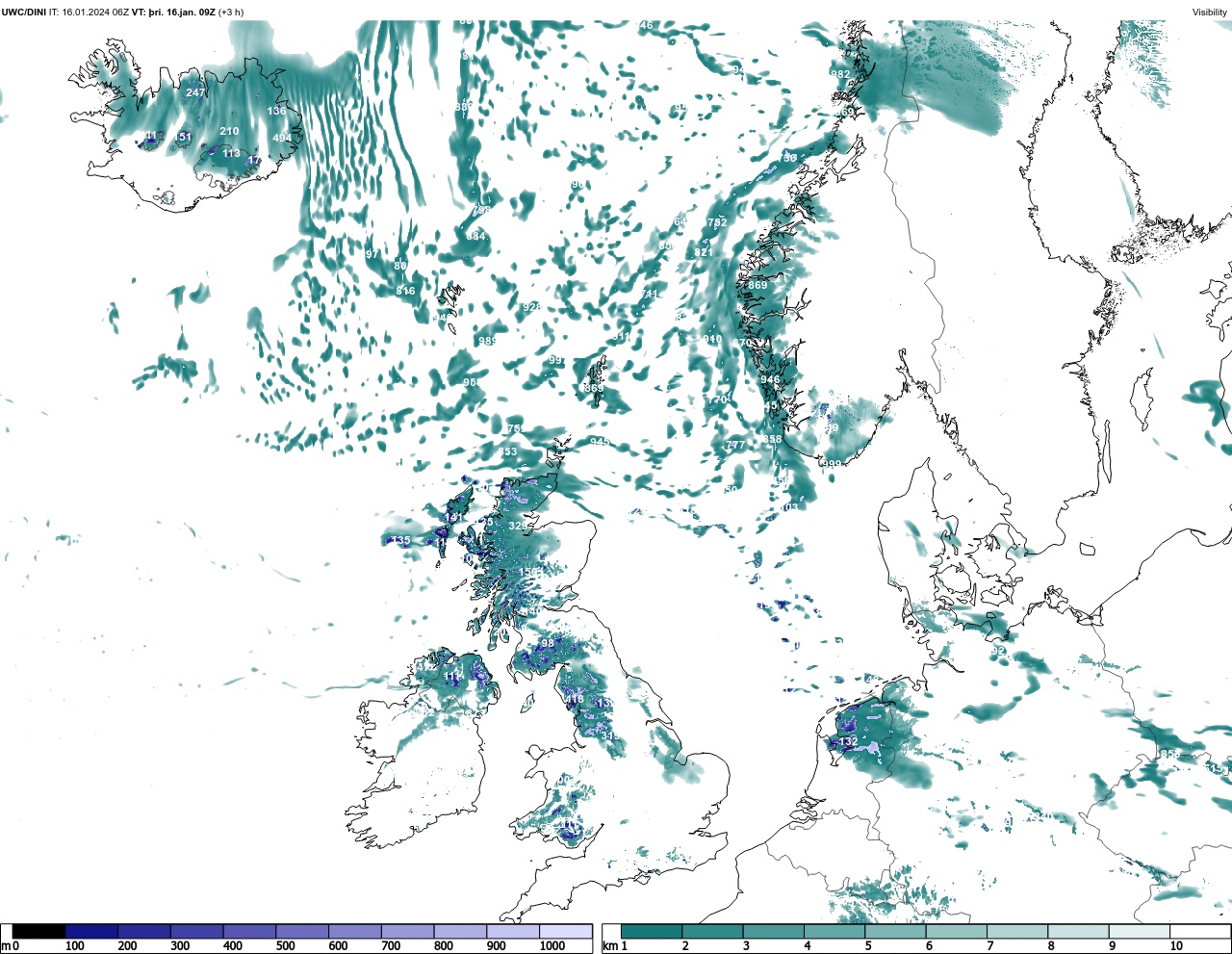Screen dimensions: 1232x954
Task: Click the "884" value in the North Atlantic
Action: coord(476,236)
